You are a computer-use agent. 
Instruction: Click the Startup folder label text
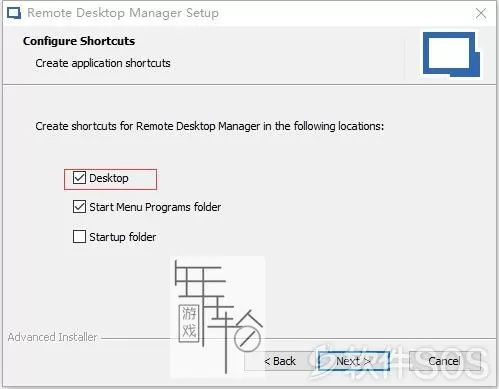pyautogui.click(x=123, y=237)
